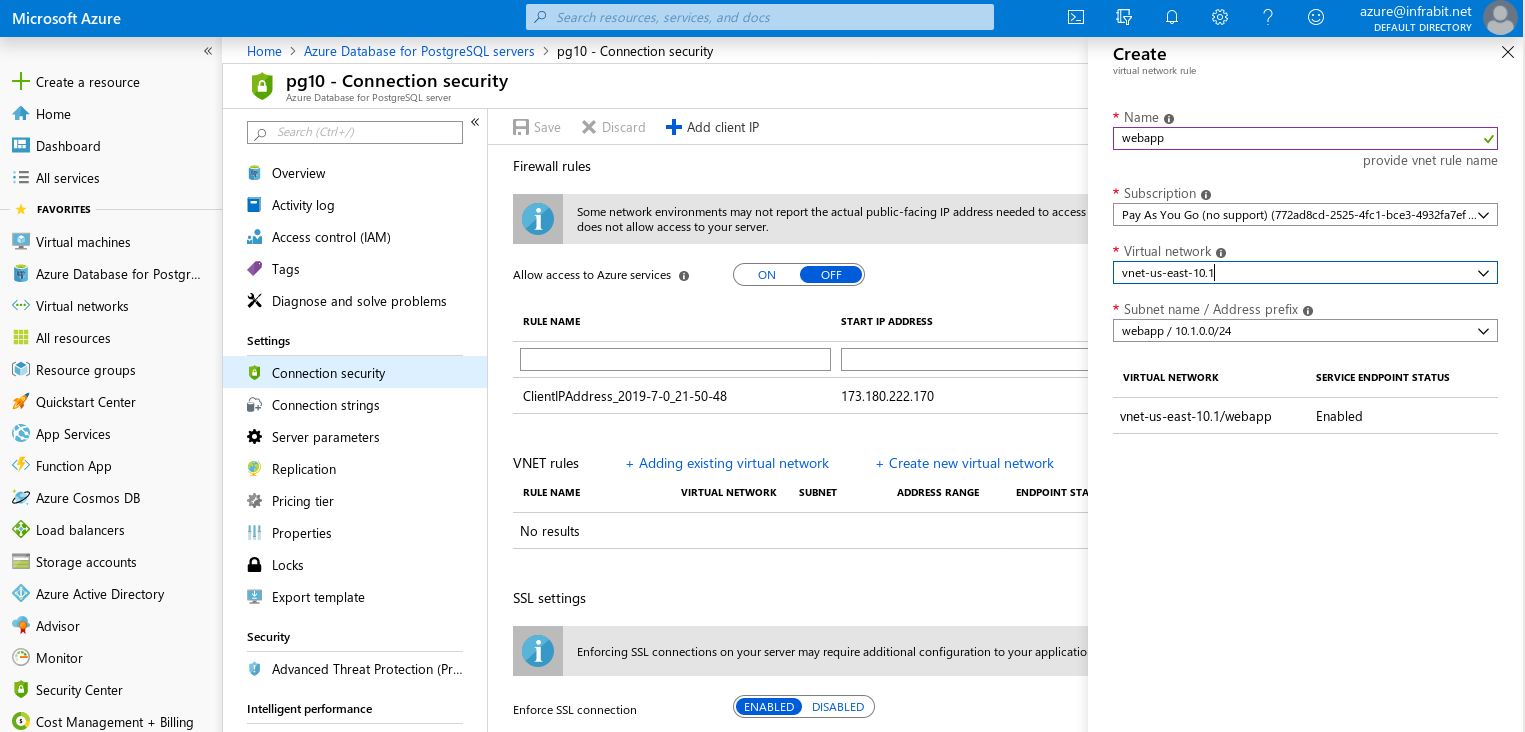Click Security Center shield icon

coord(20,690)
